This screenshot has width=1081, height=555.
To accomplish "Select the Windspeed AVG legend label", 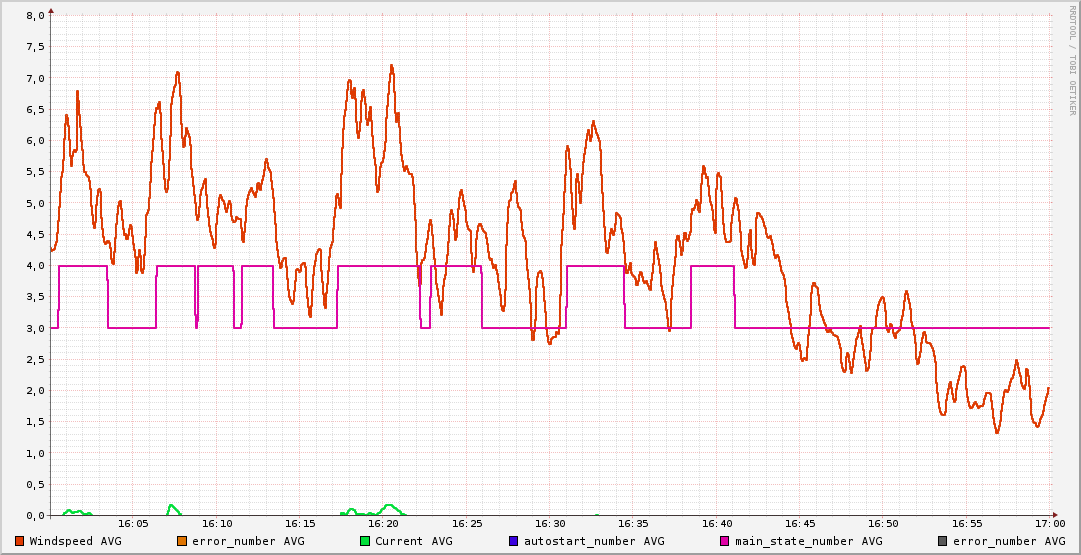I will pyautogui.click(x=75, y=541).
